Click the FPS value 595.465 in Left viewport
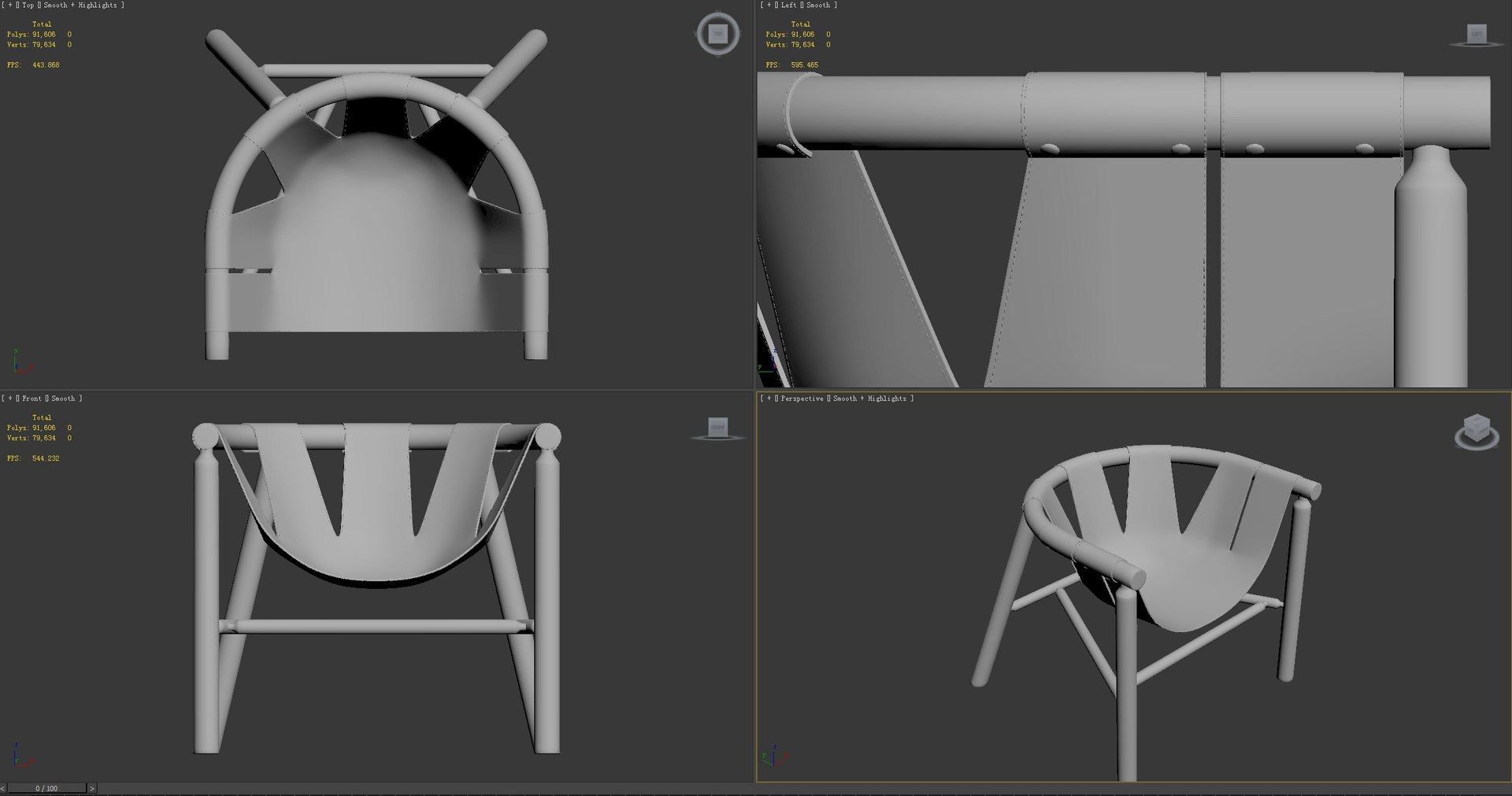Image resolution: width=1512 pixels, height=796 pixels. pos(805,65)
